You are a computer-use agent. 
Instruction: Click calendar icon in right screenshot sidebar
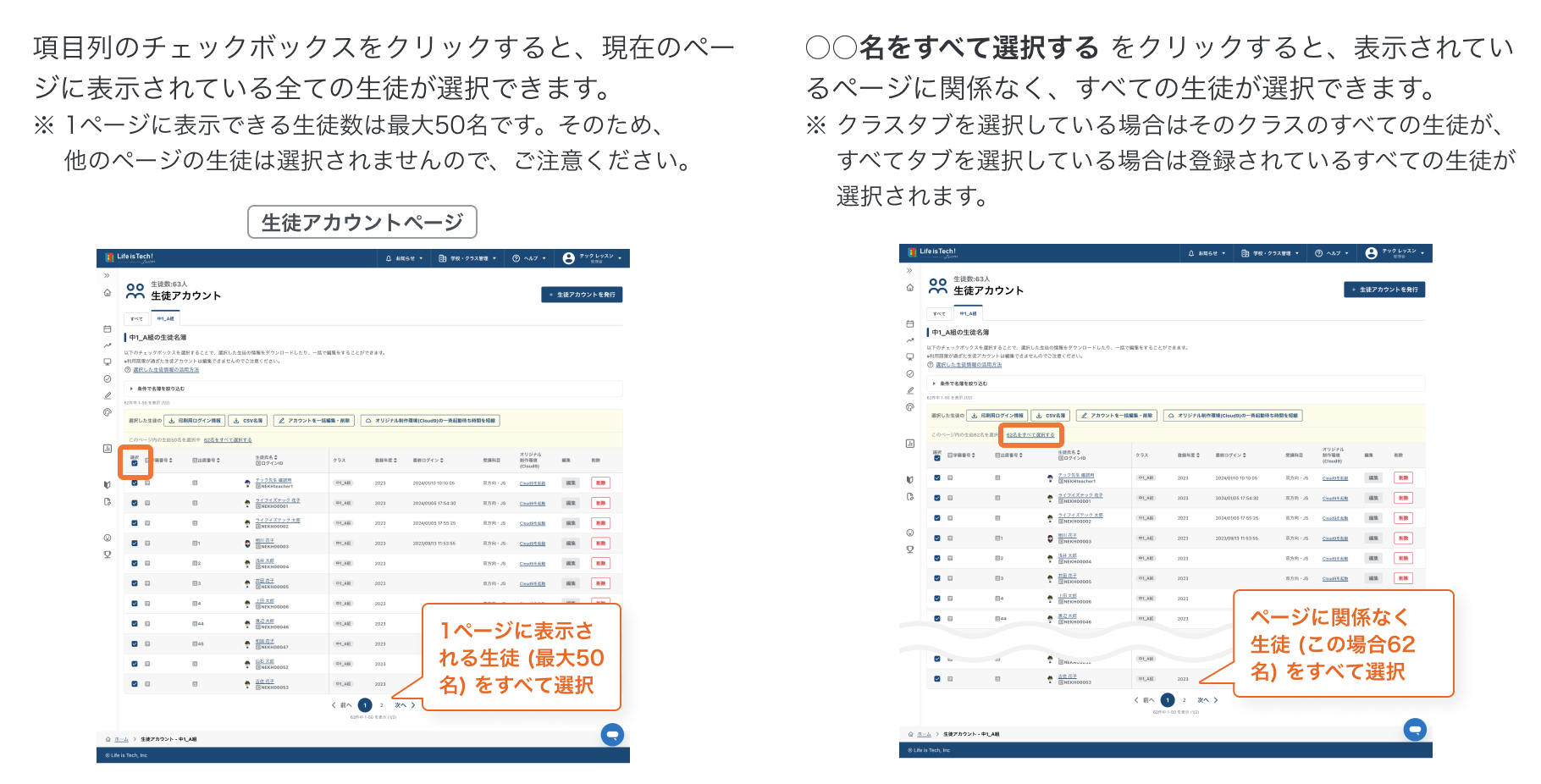pyautogui.click(x=910, y=323)
